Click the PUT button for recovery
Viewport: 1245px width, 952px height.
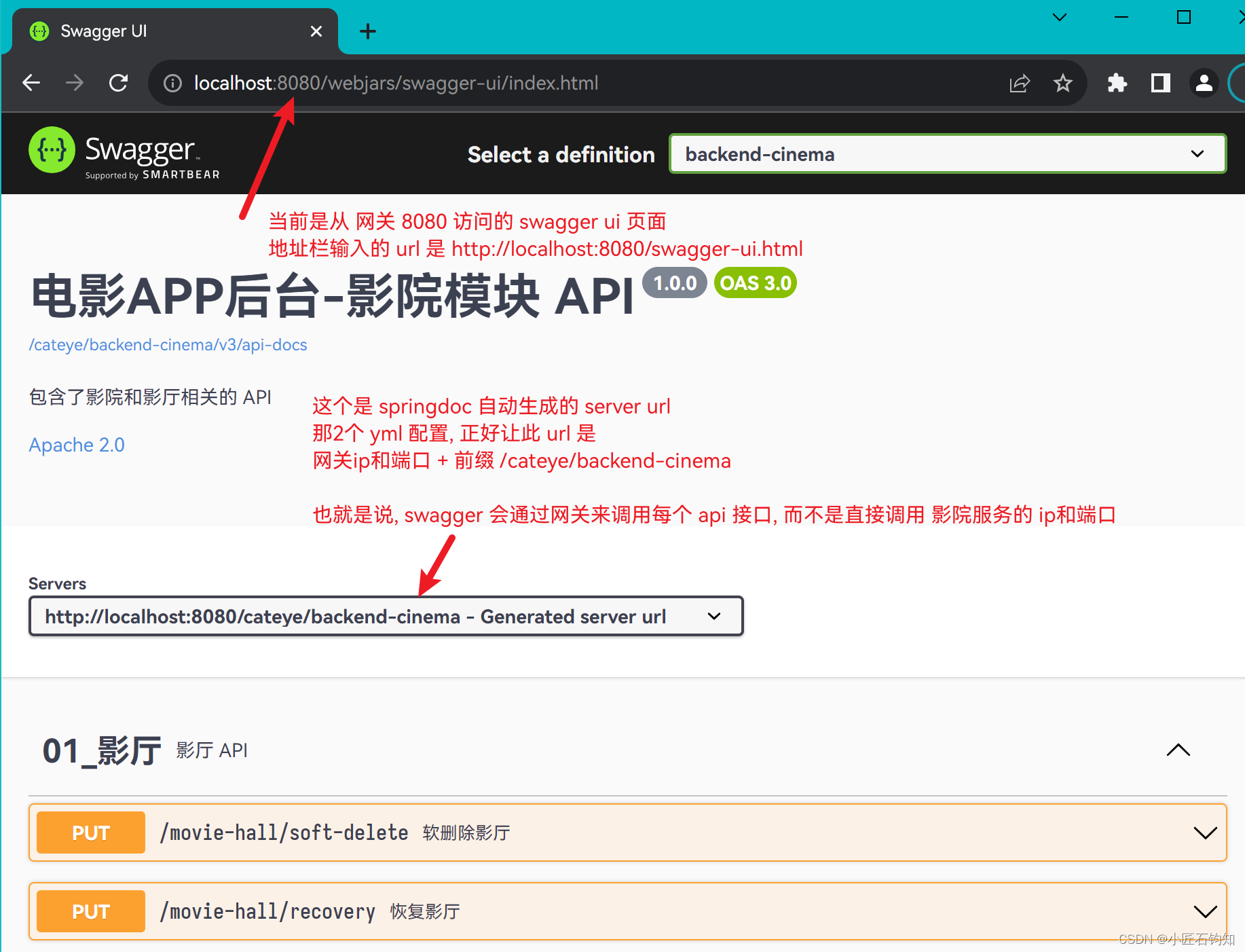click(x=91, y=911)
